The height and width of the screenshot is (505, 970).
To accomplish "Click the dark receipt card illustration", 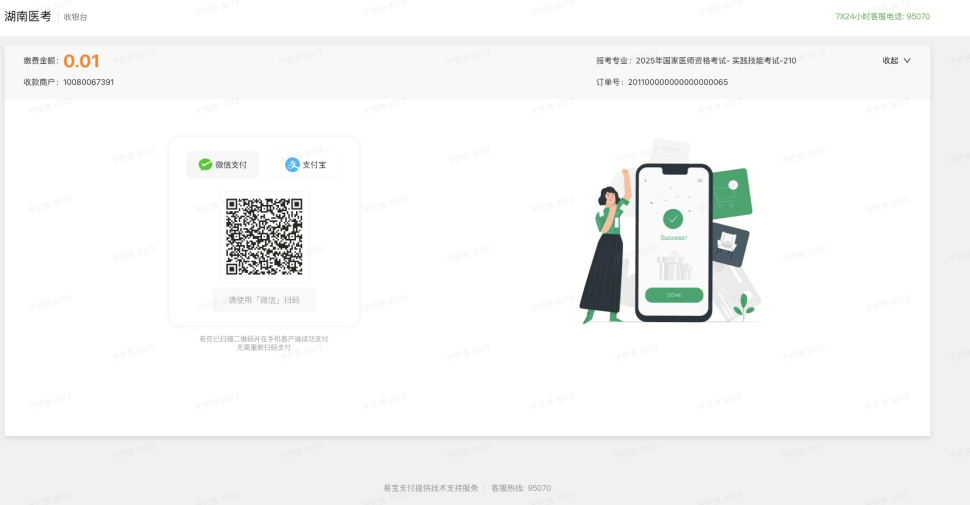I will pyautogui.click(x=730, y=243).
